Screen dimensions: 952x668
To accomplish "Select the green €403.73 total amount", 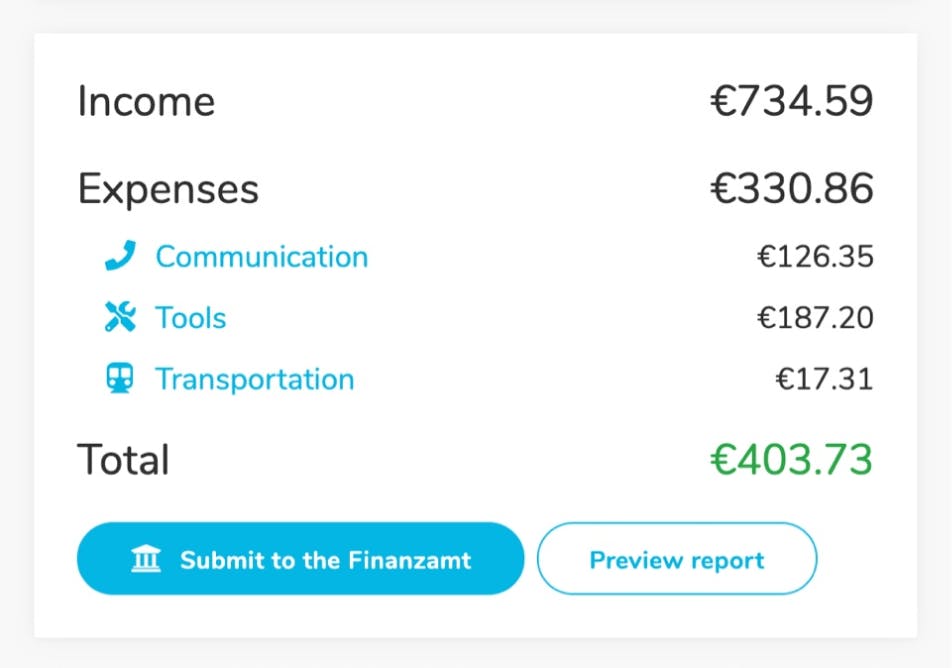I will tap(792, 460).
